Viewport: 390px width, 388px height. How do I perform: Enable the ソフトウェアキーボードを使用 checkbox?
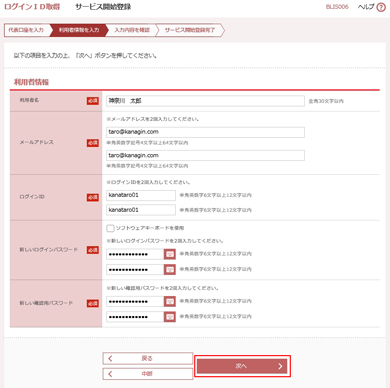[x=110, y=228]
